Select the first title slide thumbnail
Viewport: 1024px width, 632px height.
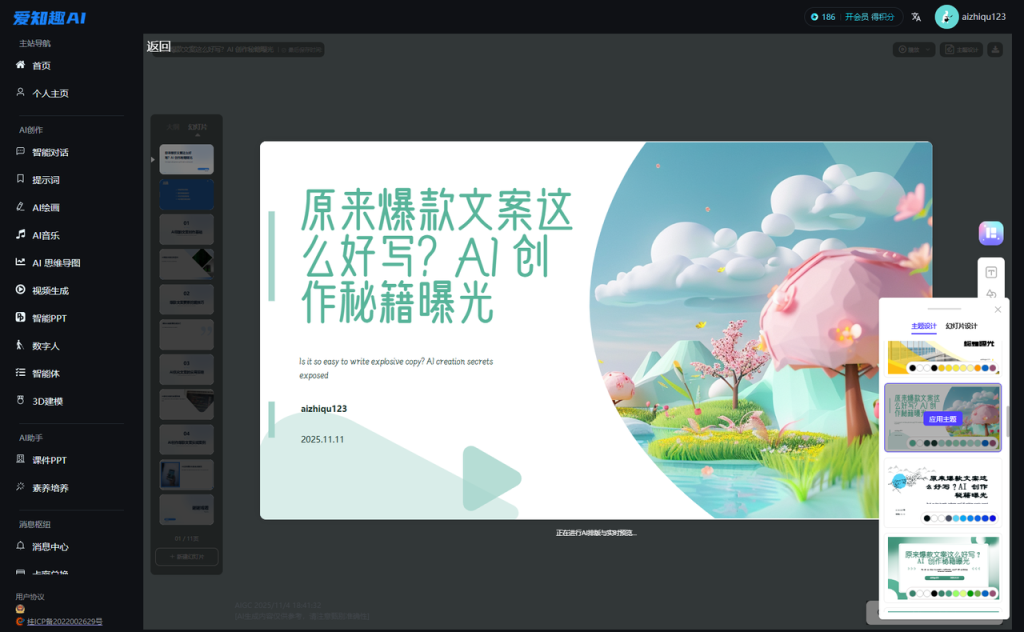(187, 159)
